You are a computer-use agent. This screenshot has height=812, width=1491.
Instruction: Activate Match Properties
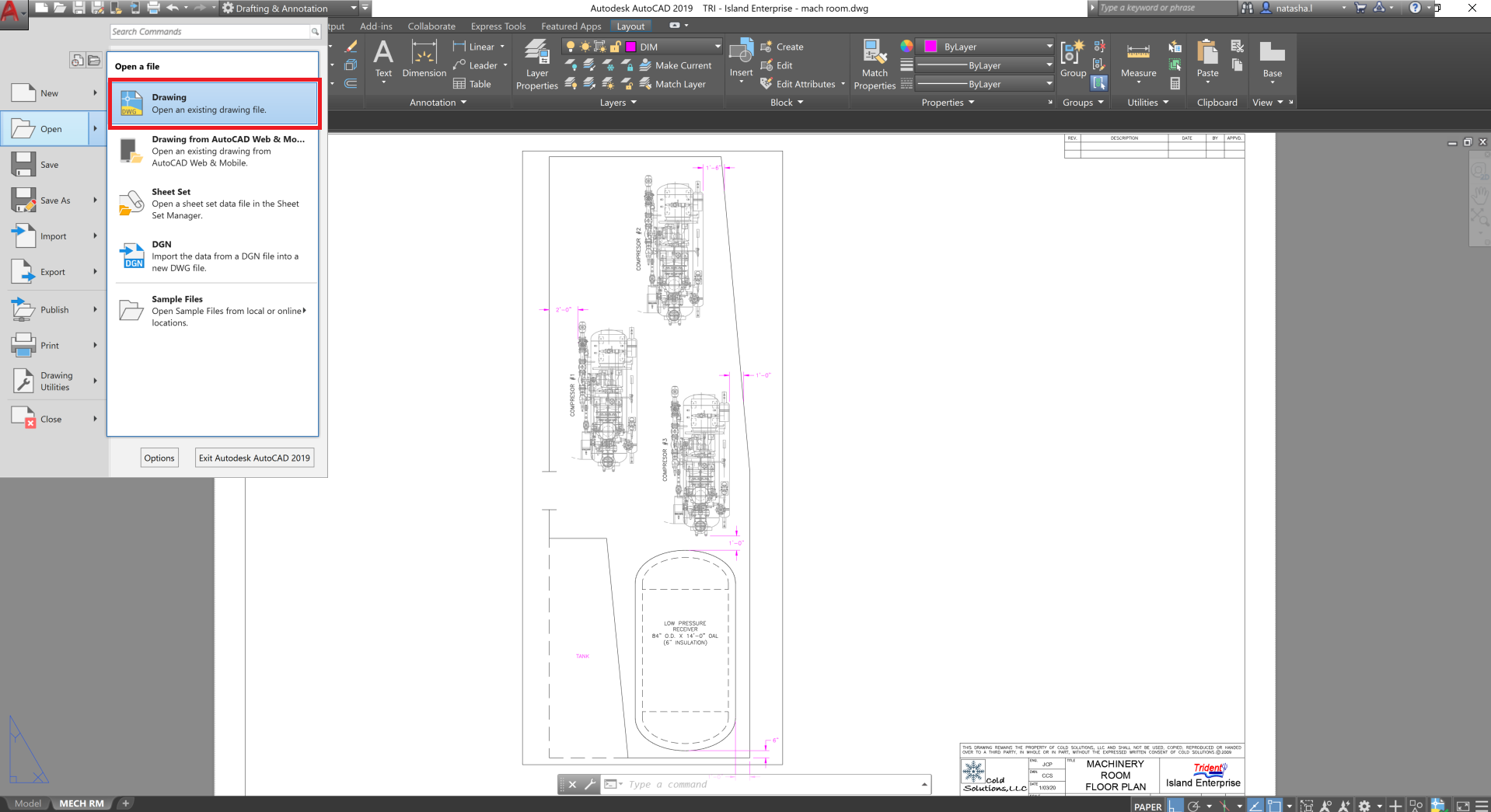[874, 63]
